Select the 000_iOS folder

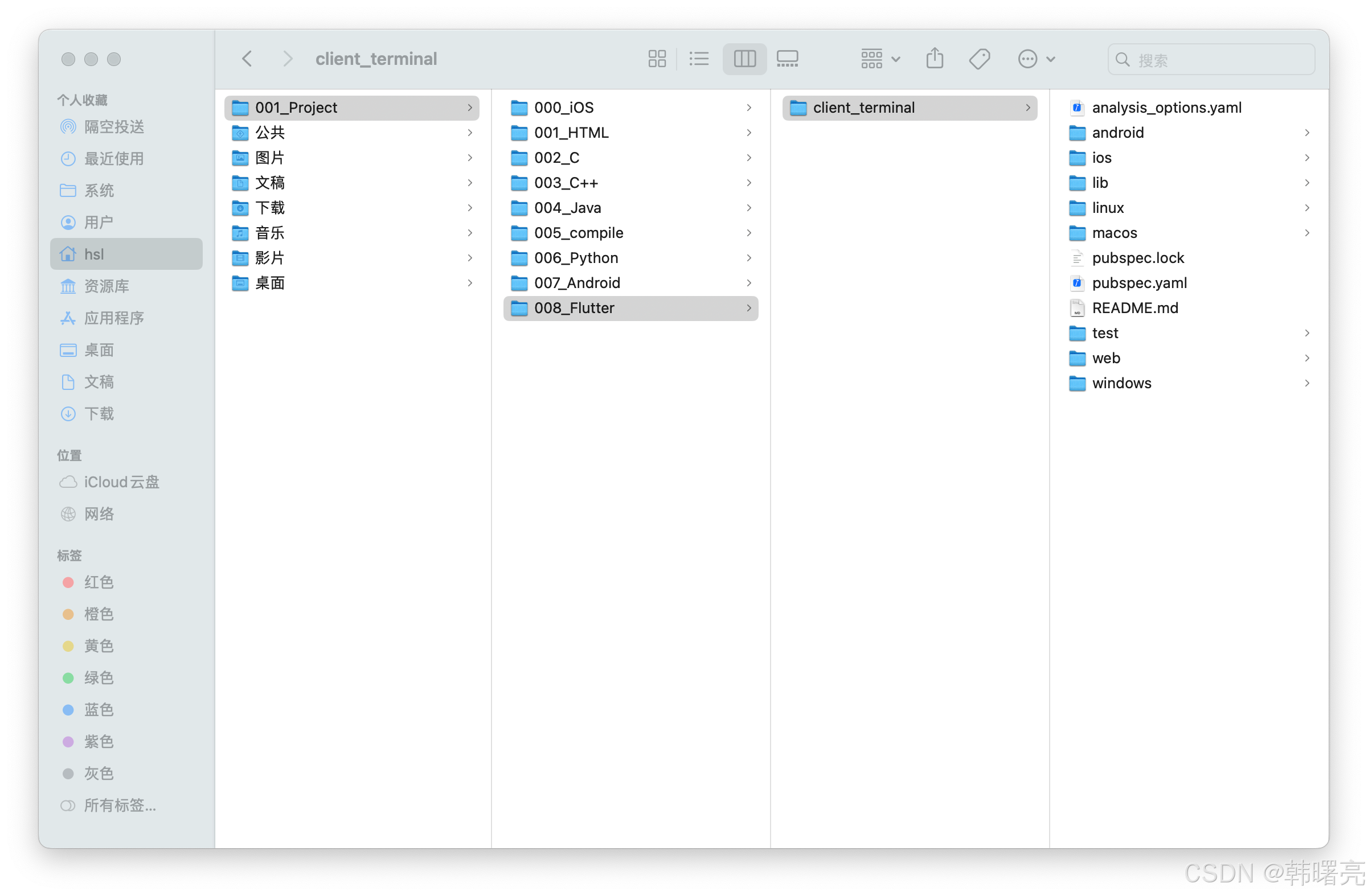[630, 108]
